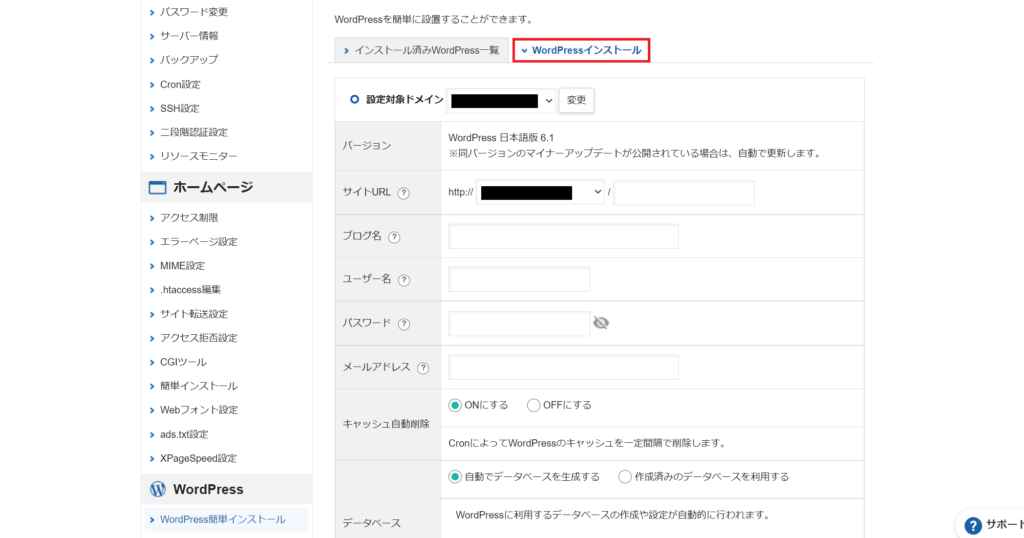The image size is (1024, 538).
Task: Click the ホームページ section window icon
Action: point(157,187)
